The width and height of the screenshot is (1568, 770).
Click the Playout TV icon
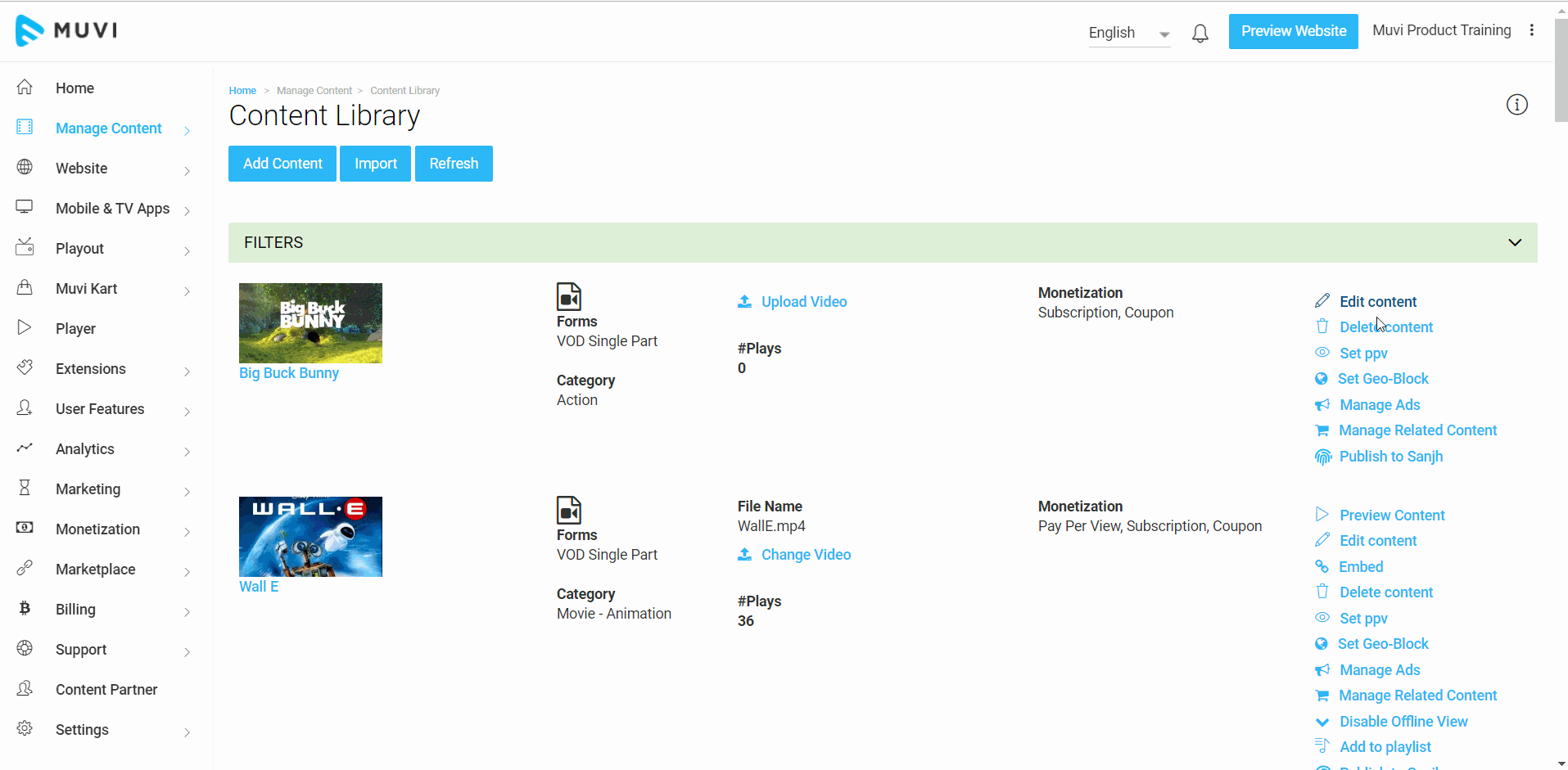click(x=25, y=246)
